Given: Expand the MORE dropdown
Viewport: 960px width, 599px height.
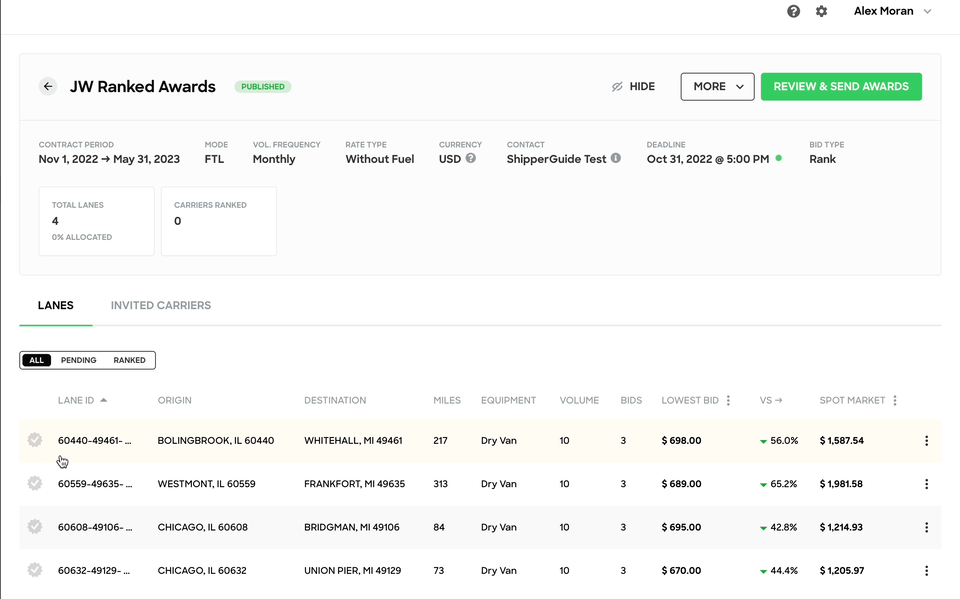Looking at the screenshot, I should (x=718, y=86).
